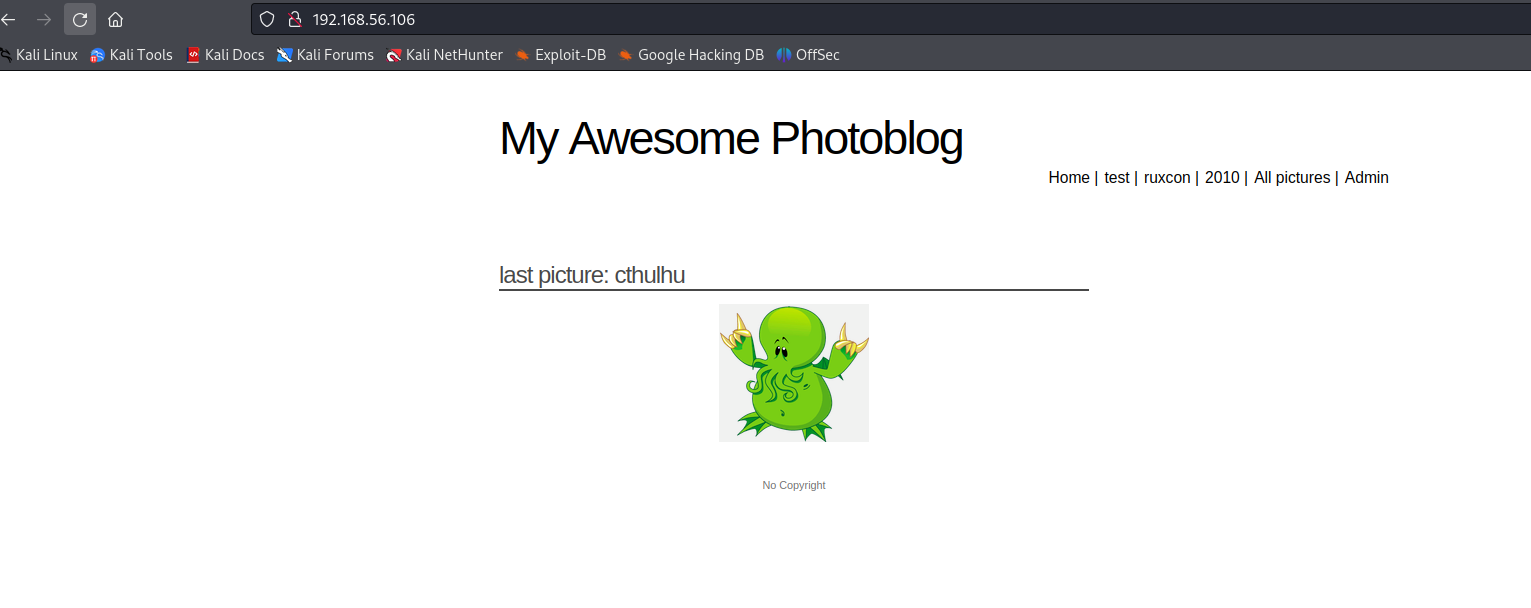Open the Kali Tools bookmark
Image resolution: width=1531 pixels, height=608 pixels.
click(131, 55)
